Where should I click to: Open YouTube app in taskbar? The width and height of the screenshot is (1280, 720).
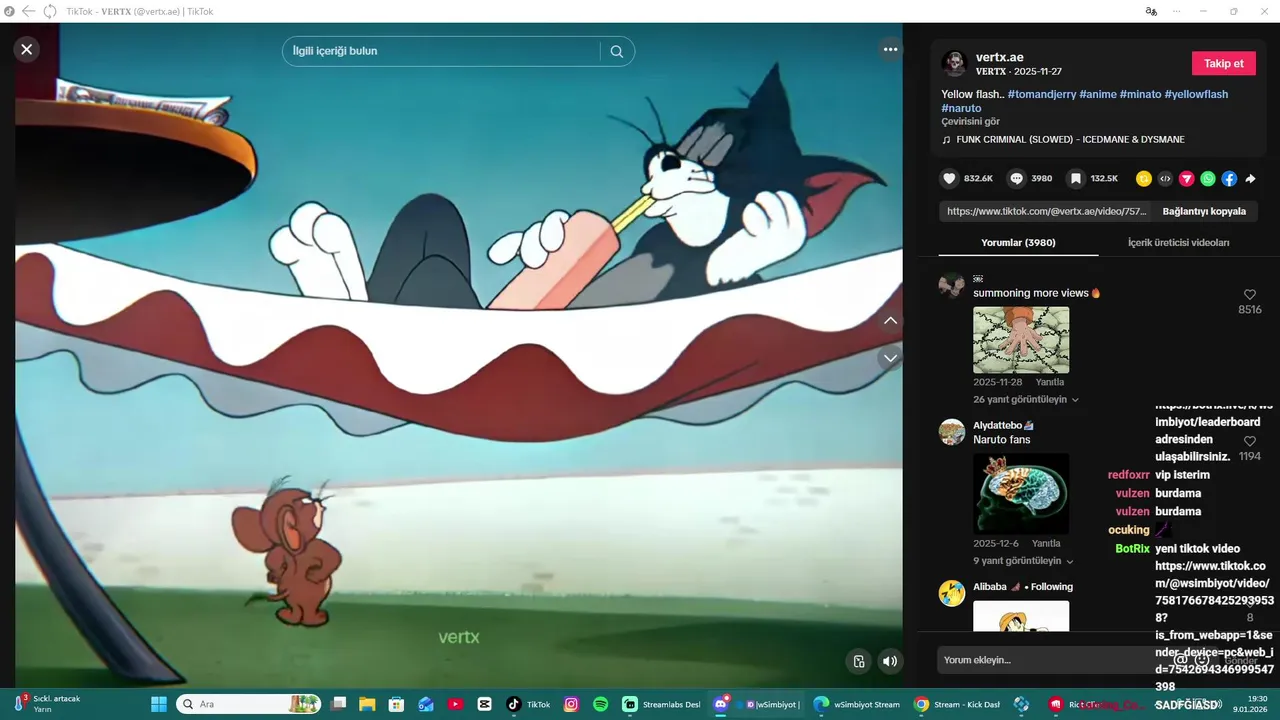point(455,704)
